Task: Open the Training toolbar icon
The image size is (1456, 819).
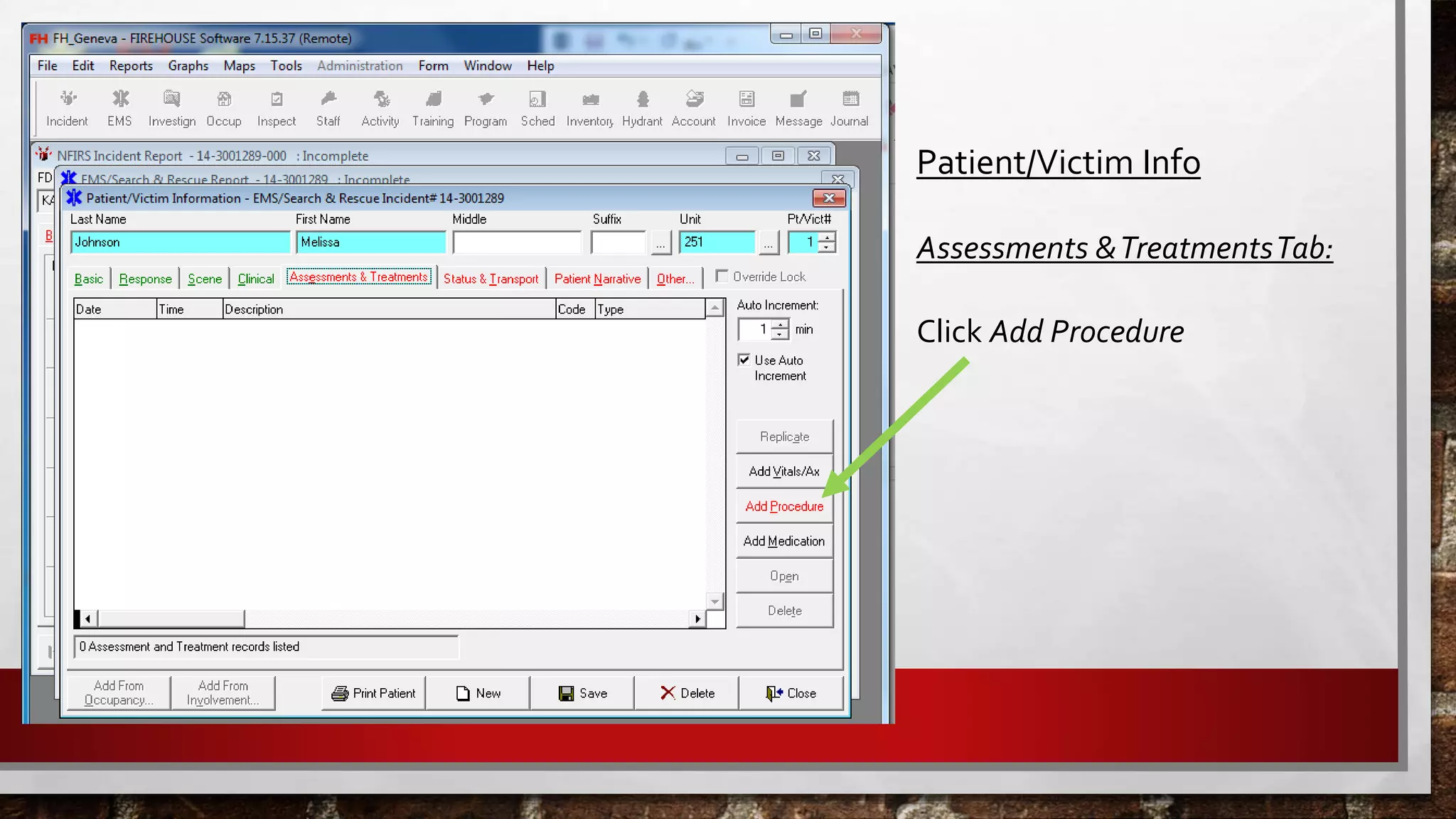Action: click(x=433, y=108)
